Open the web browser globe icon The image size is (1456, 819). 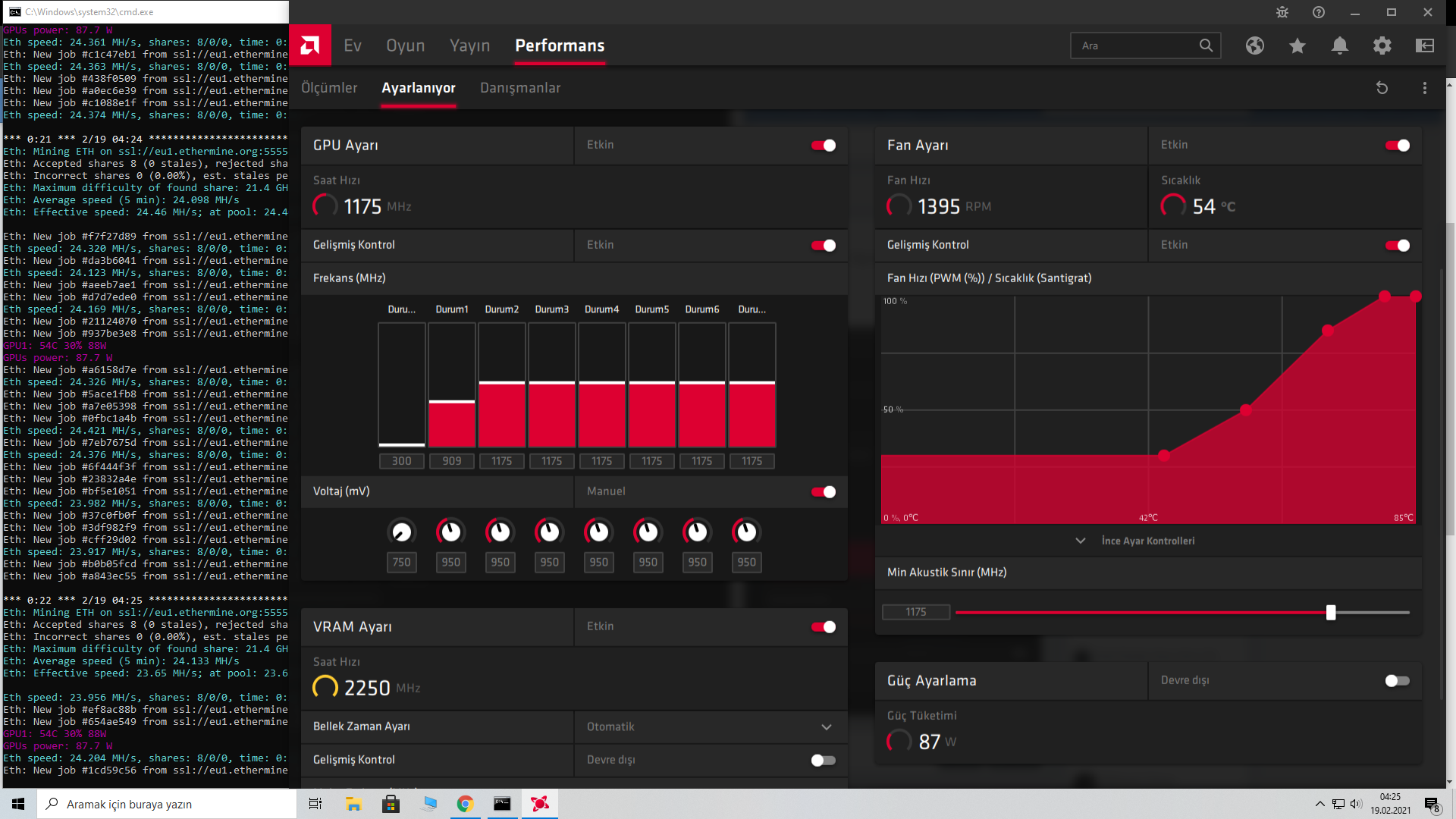pyautogui.click(x=1255, y=45)
